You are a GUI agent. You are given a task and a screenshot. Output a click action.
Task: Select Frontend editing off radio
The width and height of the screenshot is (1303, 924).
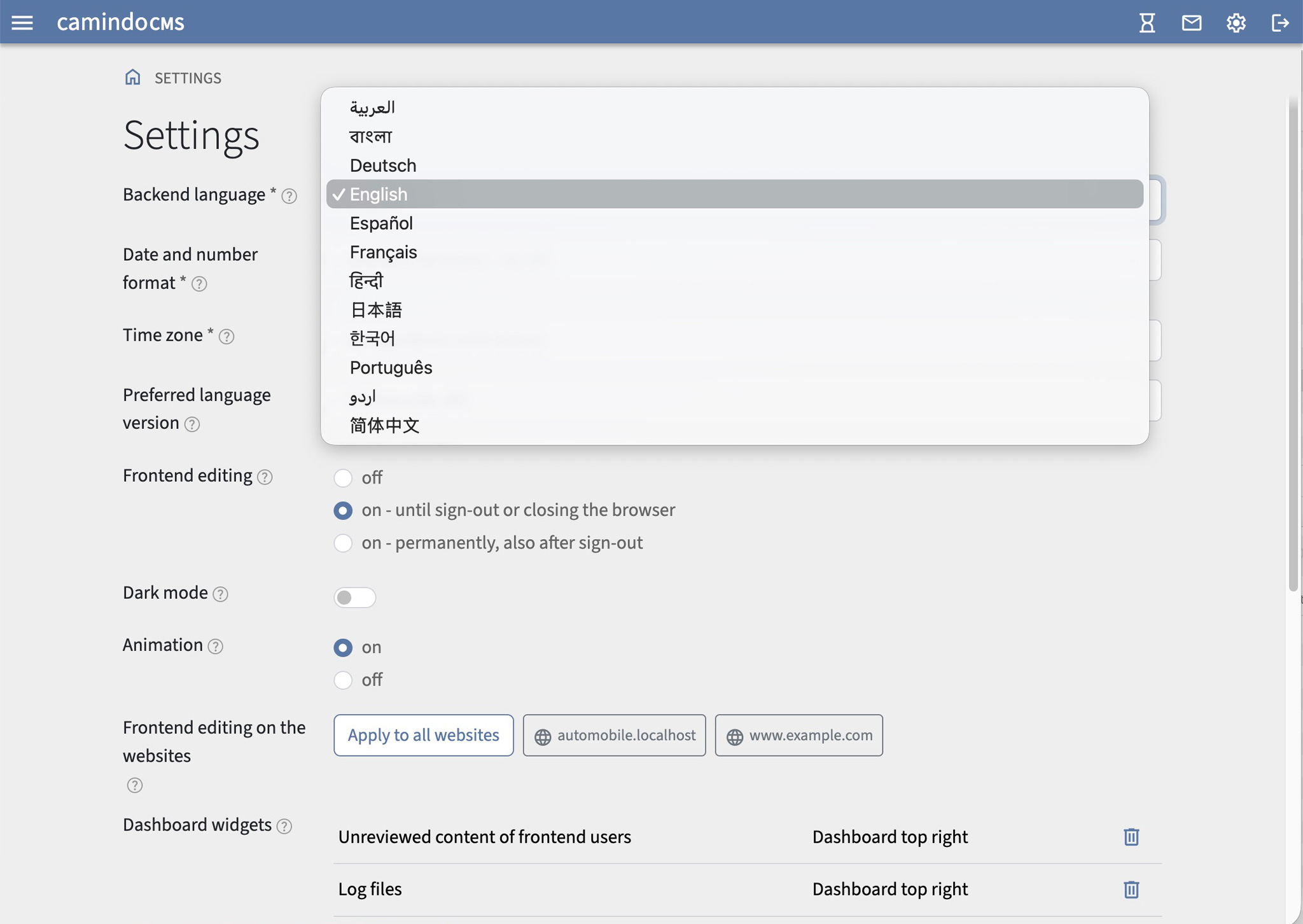[343, 478]
